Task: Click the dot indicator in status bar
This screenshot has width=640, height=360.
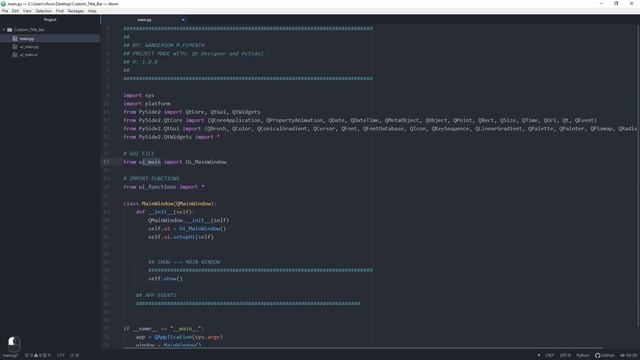Action: (539, 355)
